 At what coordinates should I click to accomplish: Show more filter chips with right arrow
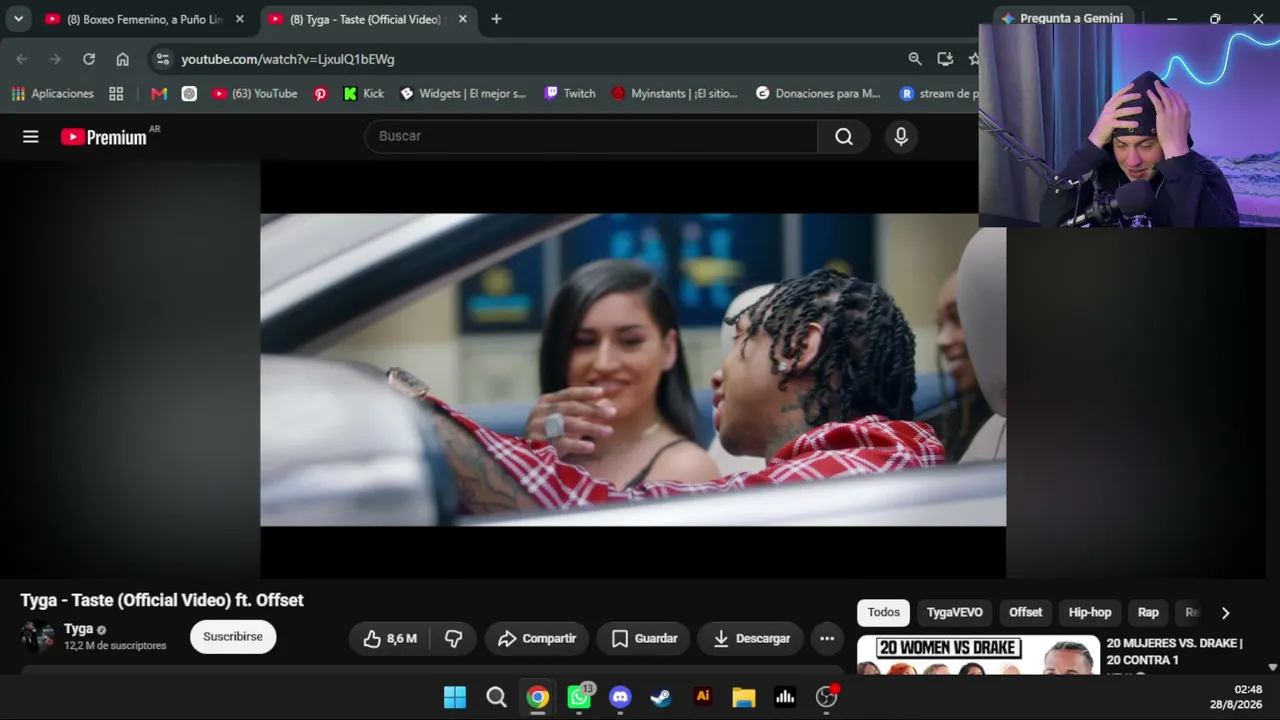click(1225, 613)
